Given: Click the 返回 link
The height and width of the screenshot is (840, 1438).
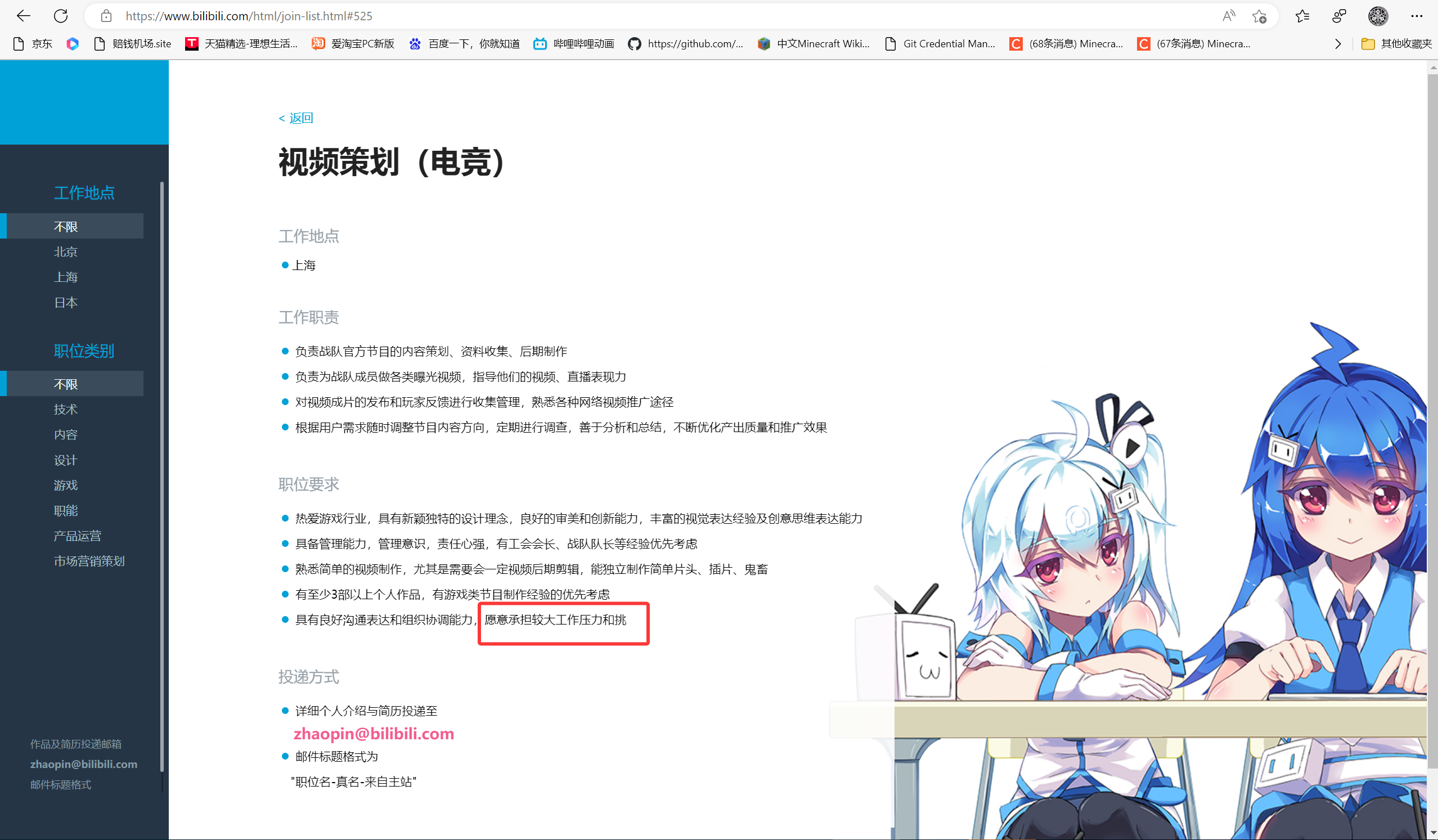Looking at the screenshot, I should coord(296,117).
